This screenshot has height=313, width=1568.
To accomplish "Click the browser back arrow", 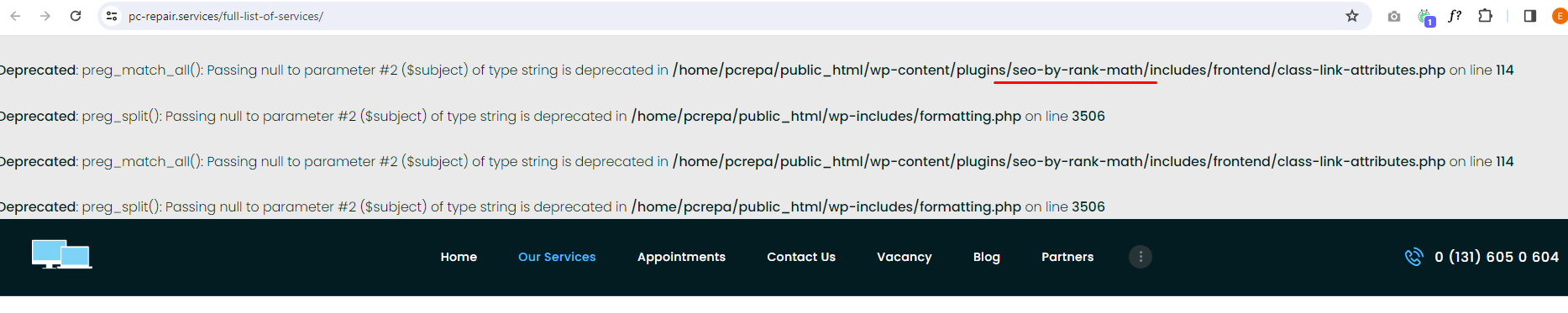I will click(15, 16).
